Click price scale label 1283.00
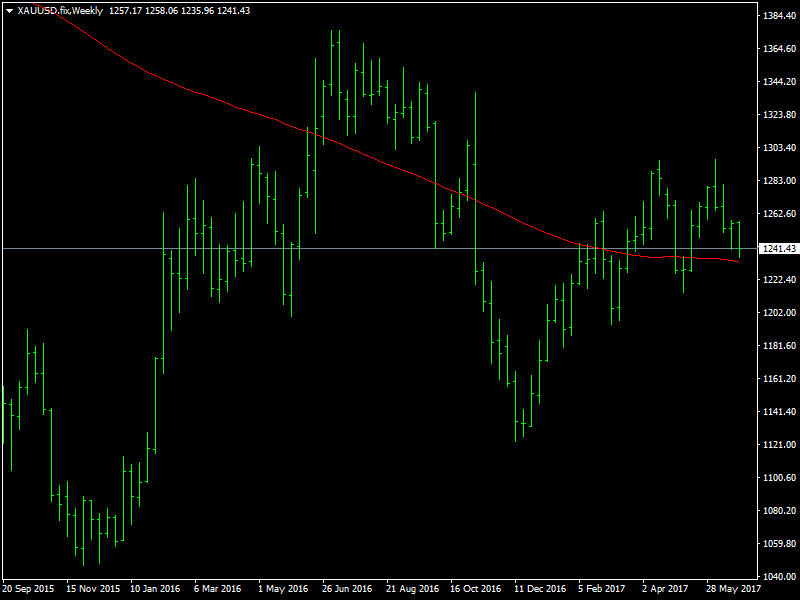Screen dimensions: 800x600 coord(779,181)
